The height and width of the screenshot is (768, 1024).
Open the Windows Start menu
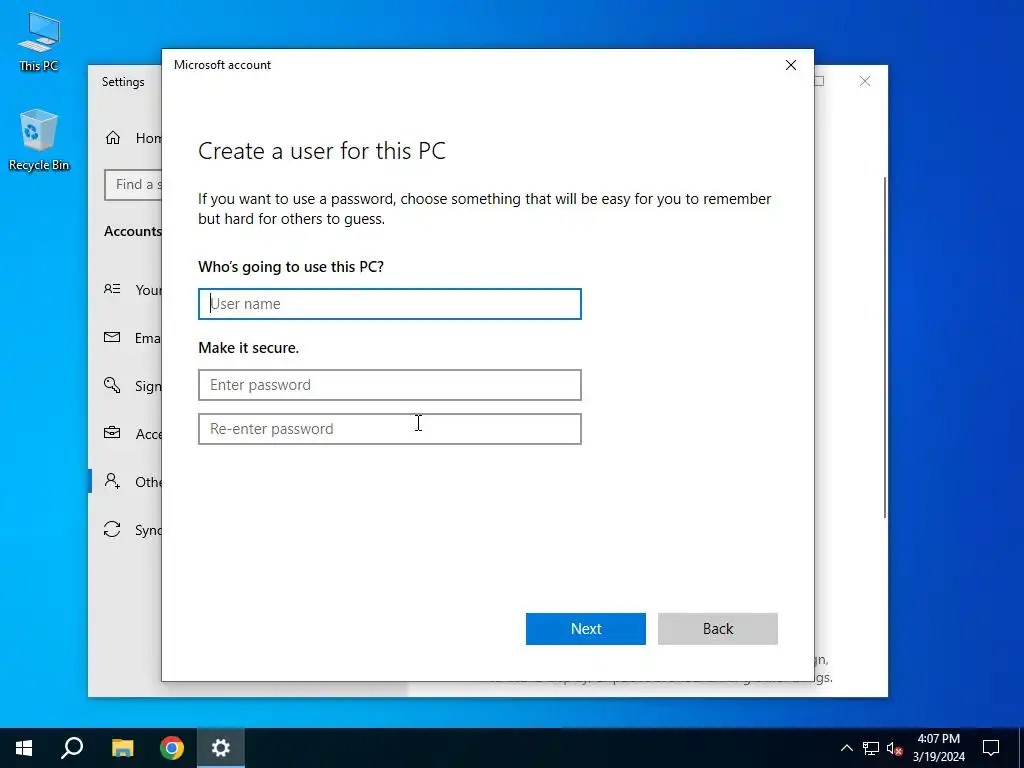24,748
